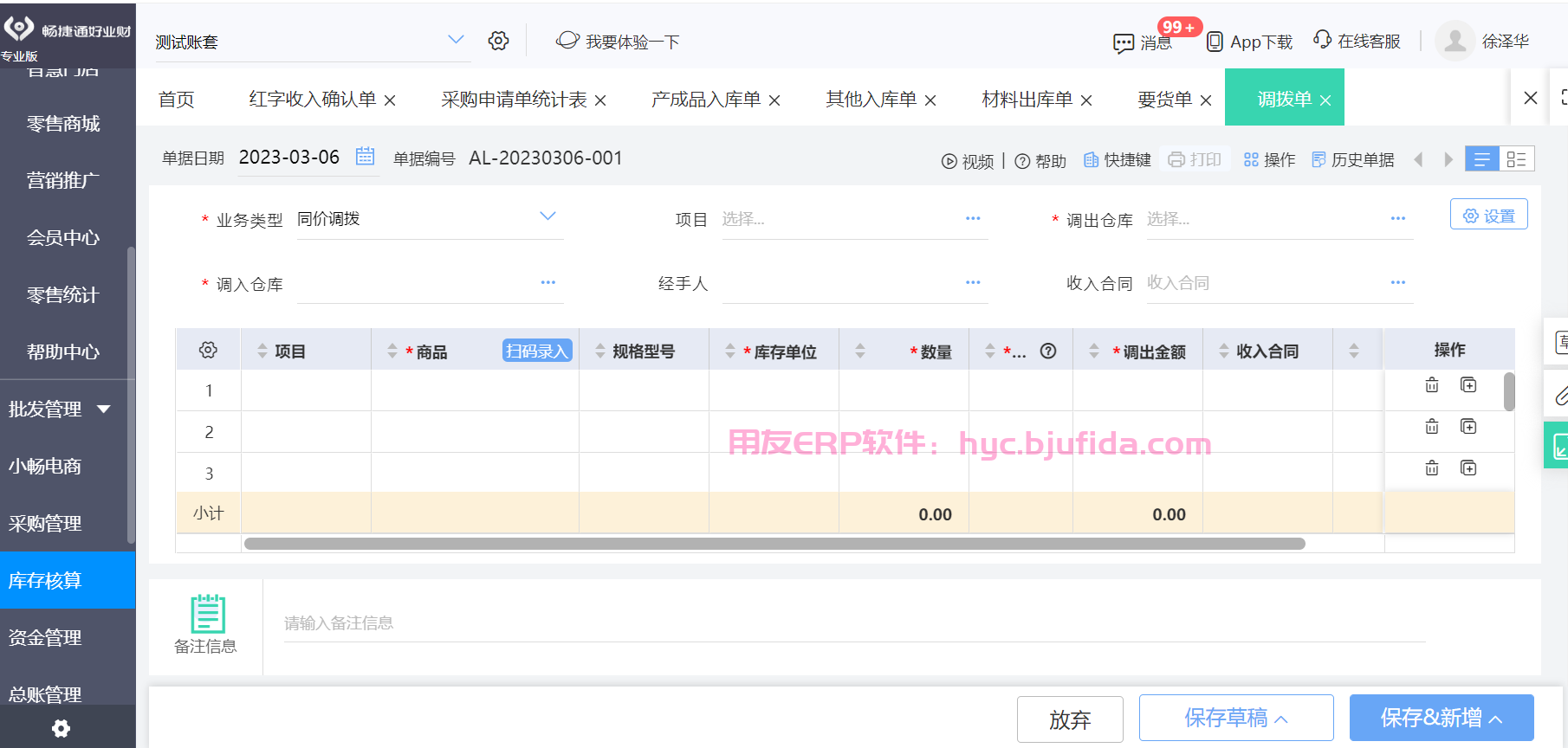Add a row after row 1

click(1468, 384)
